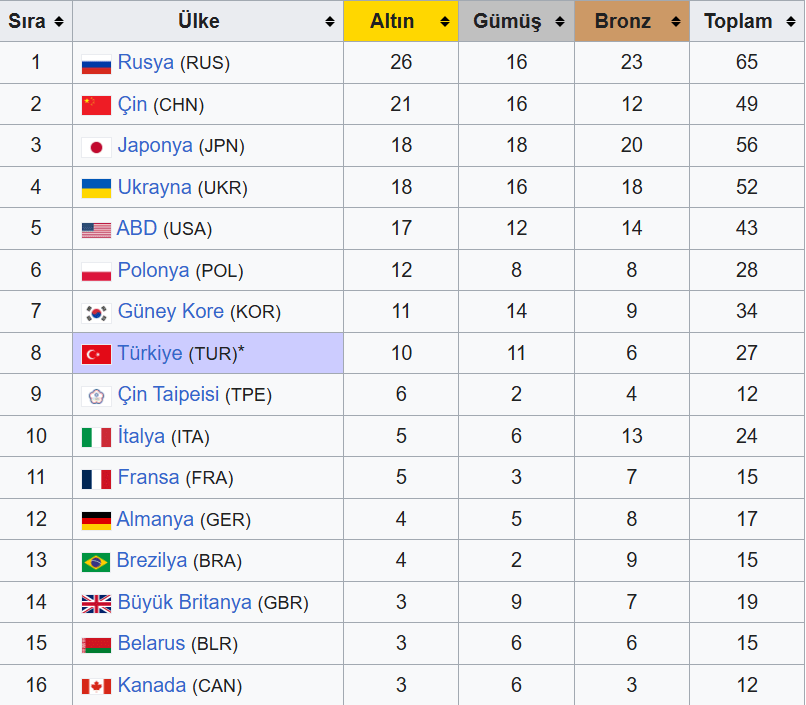
Task: Click the Italian flag icon
Action: click(96, 437)
